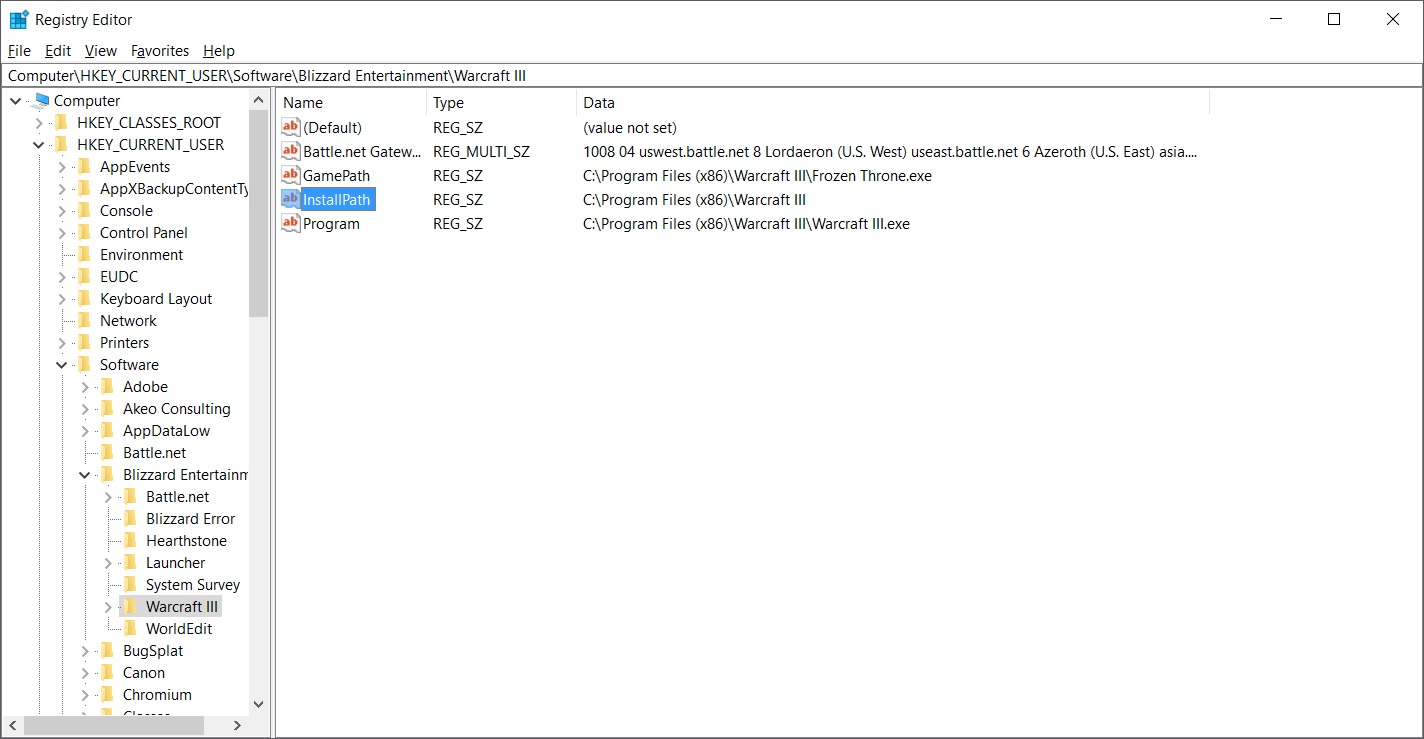
Task: Click the HKEY_CURRENT_USER folder icon
Action: (x=62, y=144)
